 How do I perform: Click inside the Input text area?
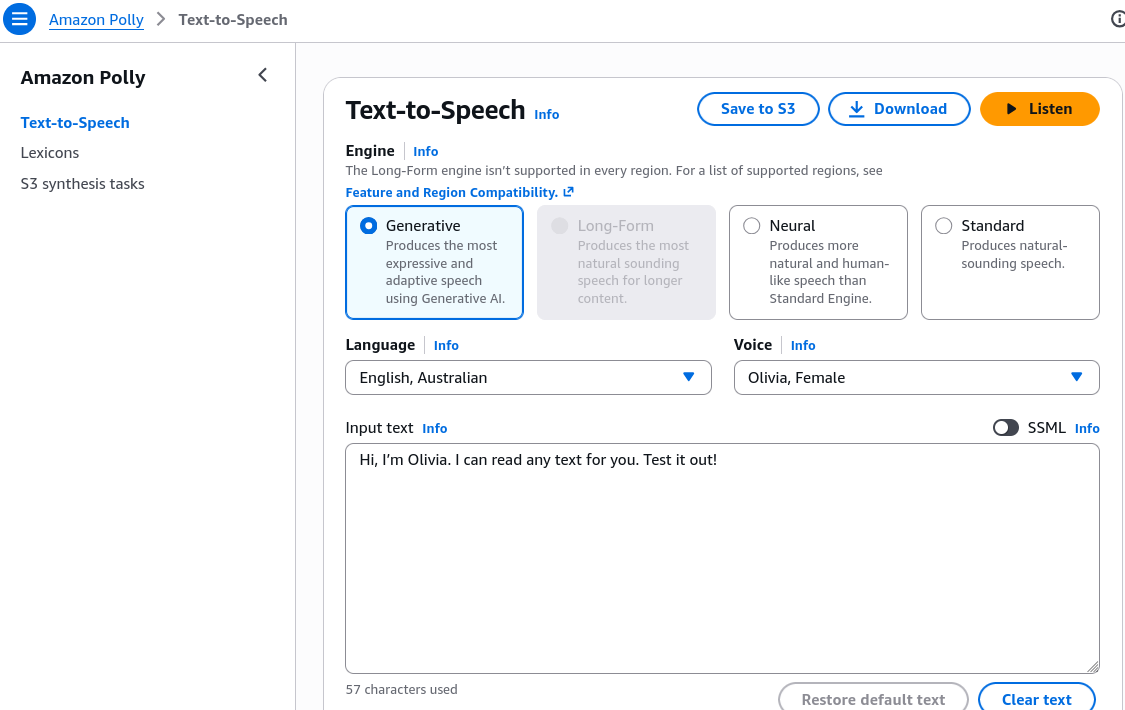(722, 558)
